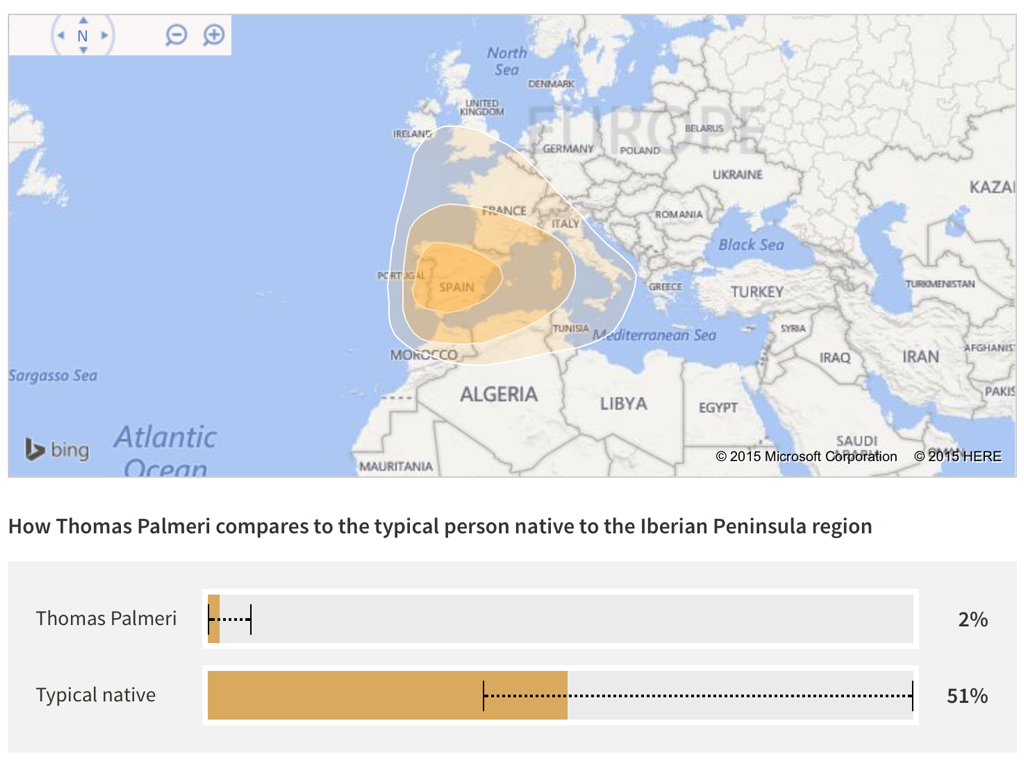This screenshot has width=1024, height=768.
Task: Click the Spain label on map
Action: [x=456, y=287]
